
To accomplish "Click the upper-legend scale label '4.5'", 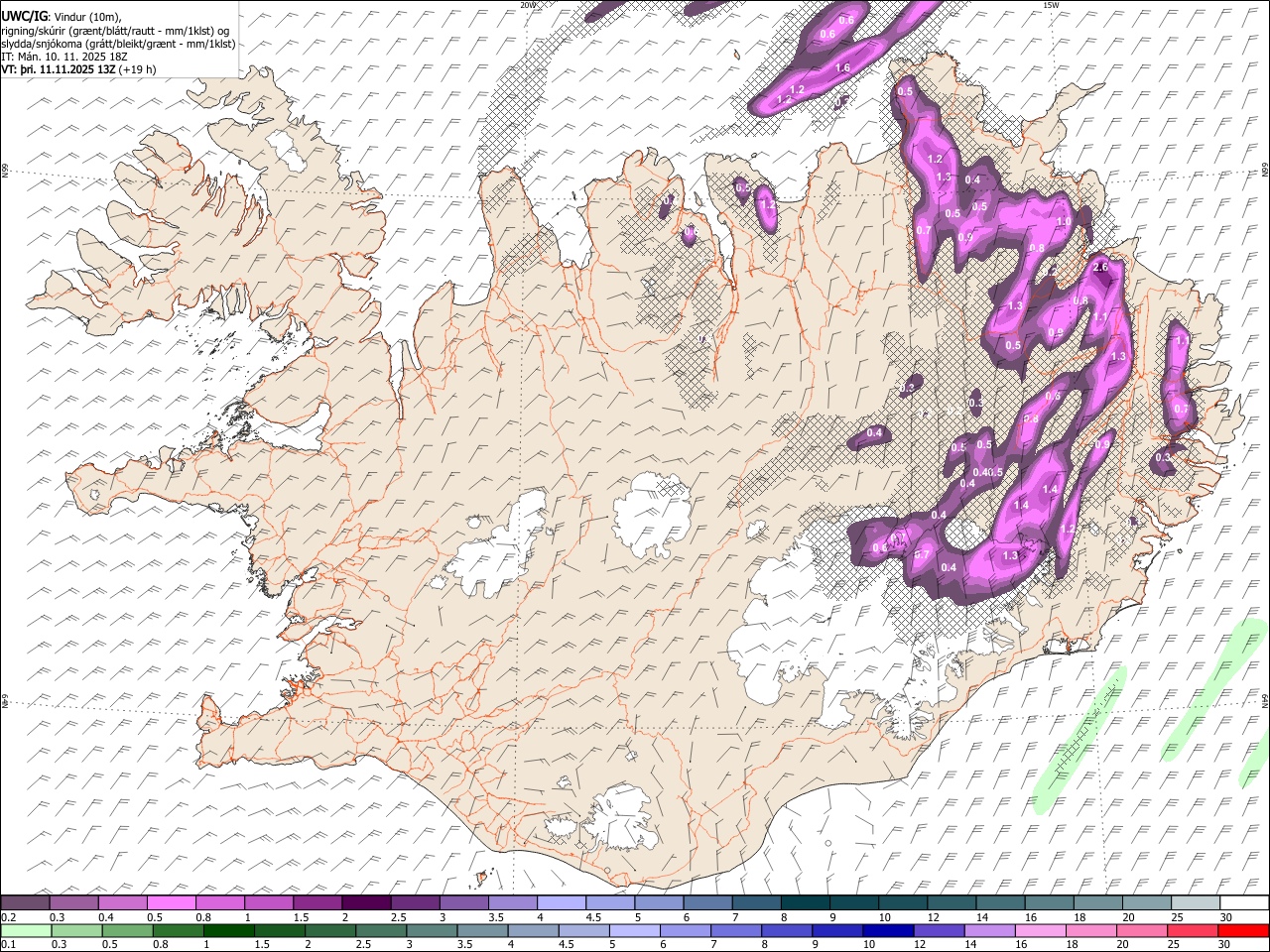I will pos(593,917).
